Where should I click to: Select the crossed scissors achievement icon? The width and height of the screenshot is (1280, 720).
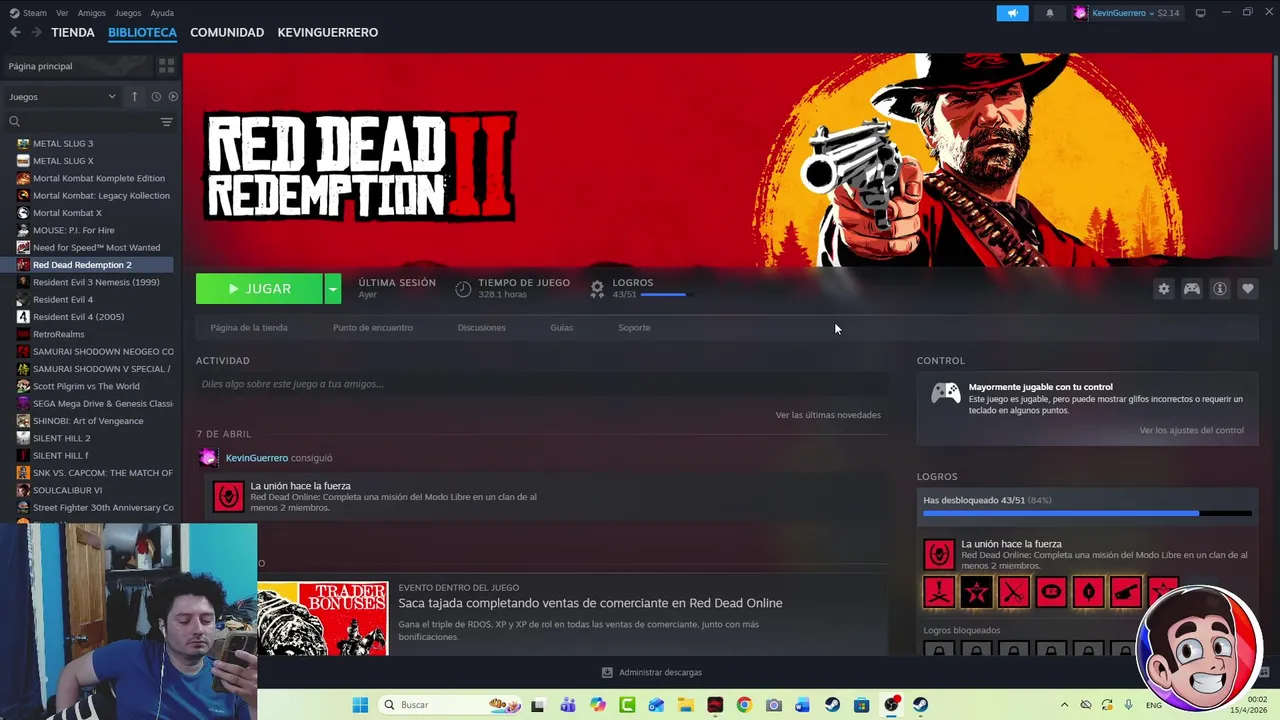(1013, 592)
